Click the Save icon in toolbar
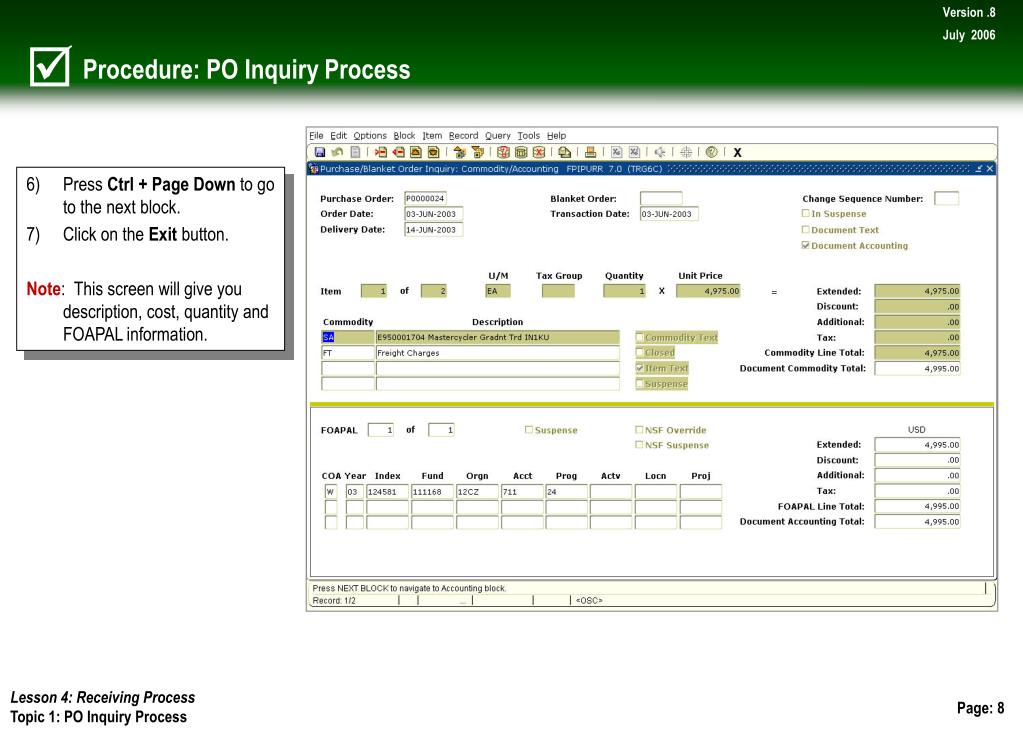 (x=318, y=153)
